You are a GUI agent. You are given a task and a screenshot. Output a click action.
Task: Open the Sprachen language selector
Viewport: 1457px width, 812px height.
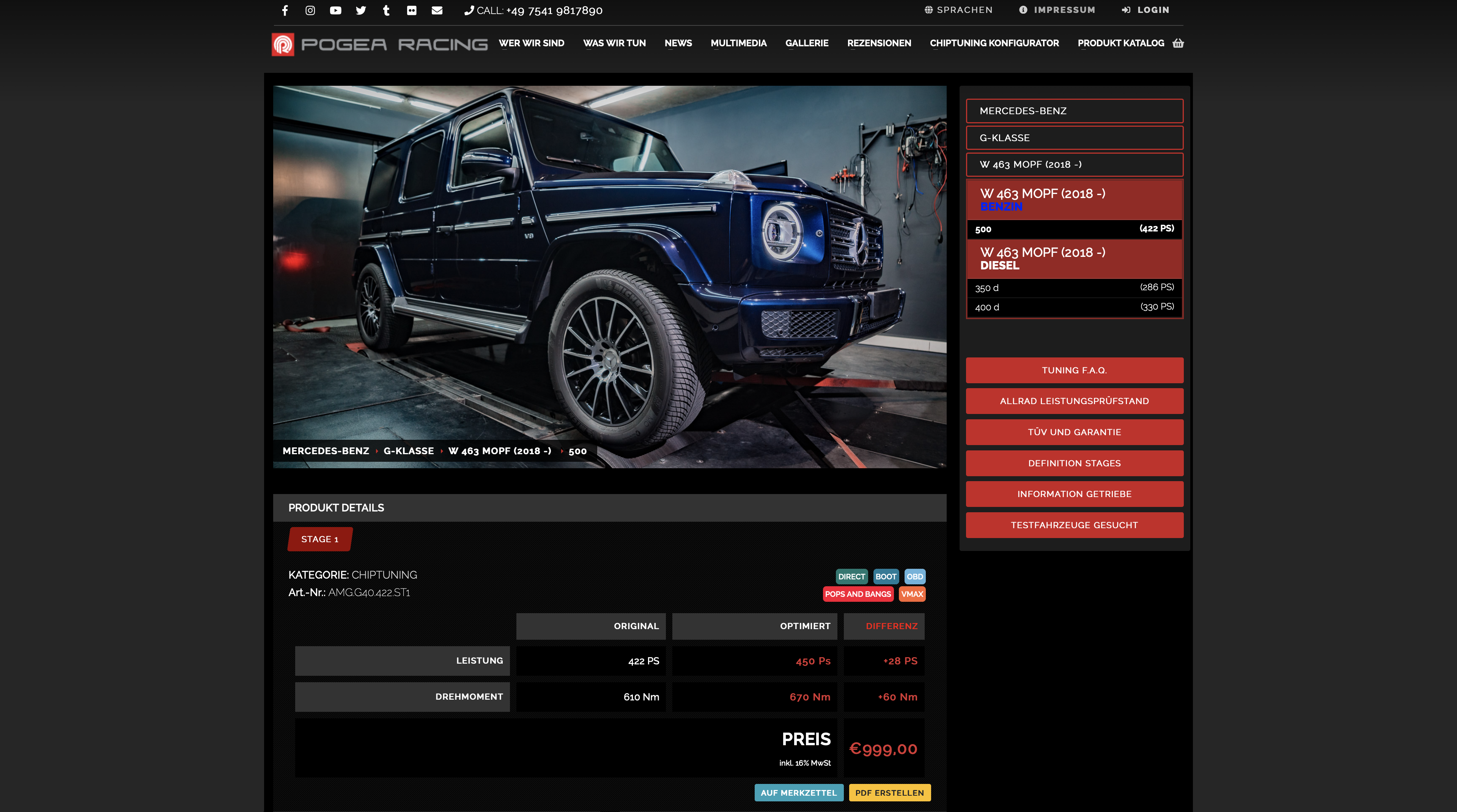tap(958, 9)
